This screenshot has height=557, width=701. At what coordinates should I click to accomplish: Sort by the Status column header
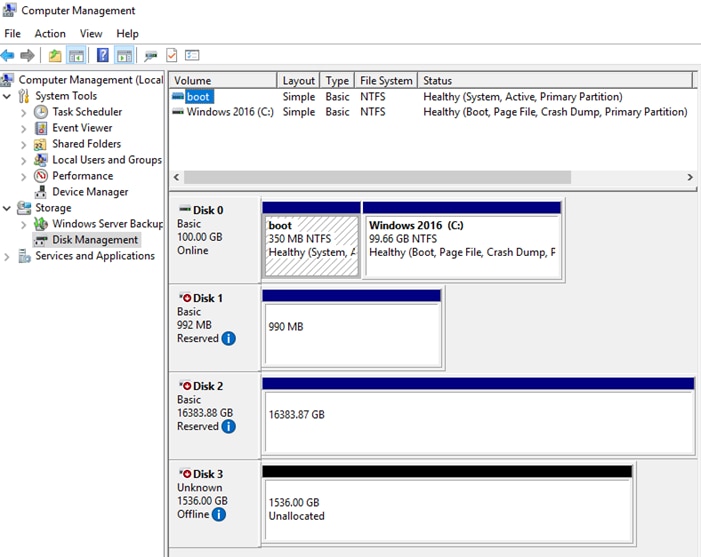coord(555,80)
